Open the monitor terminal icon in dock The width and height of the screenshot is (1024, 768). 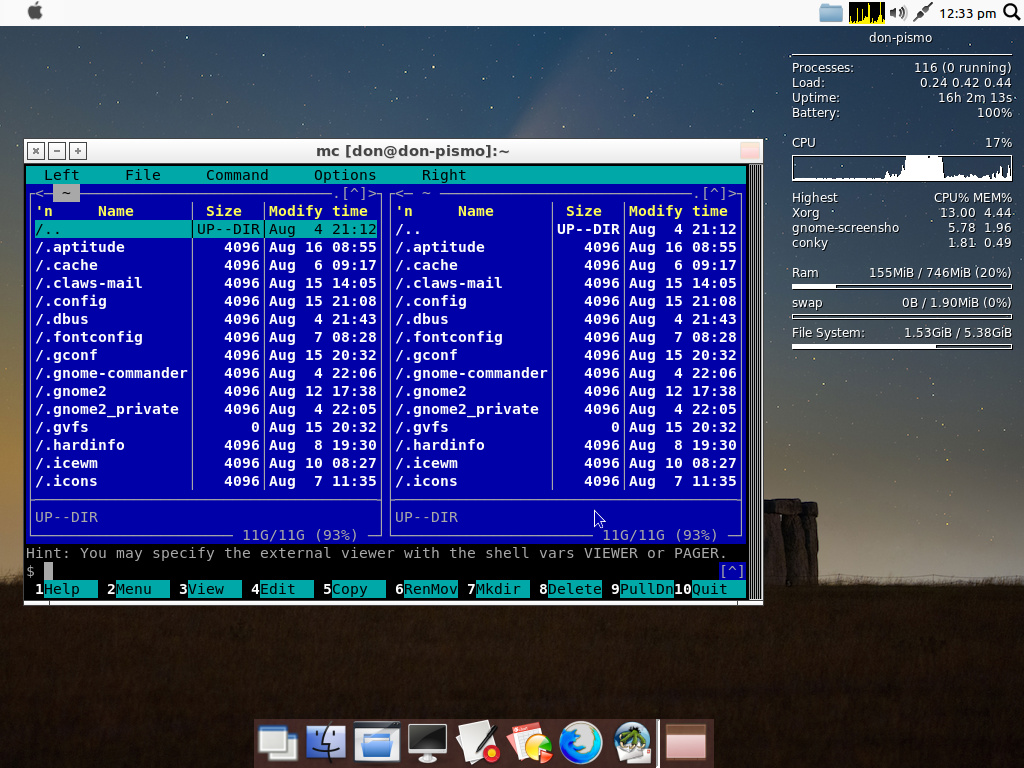[427, 743]
